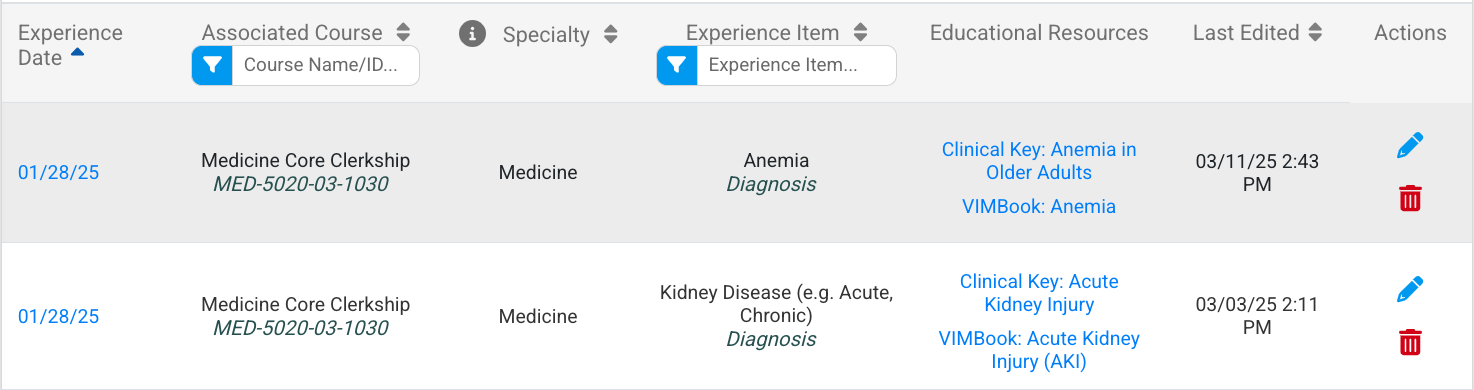The width and height of the screenshot is (1474, 390).
Task: Open the Kidney Disease row's 01/28/25 date
Action: pos(59,317)
